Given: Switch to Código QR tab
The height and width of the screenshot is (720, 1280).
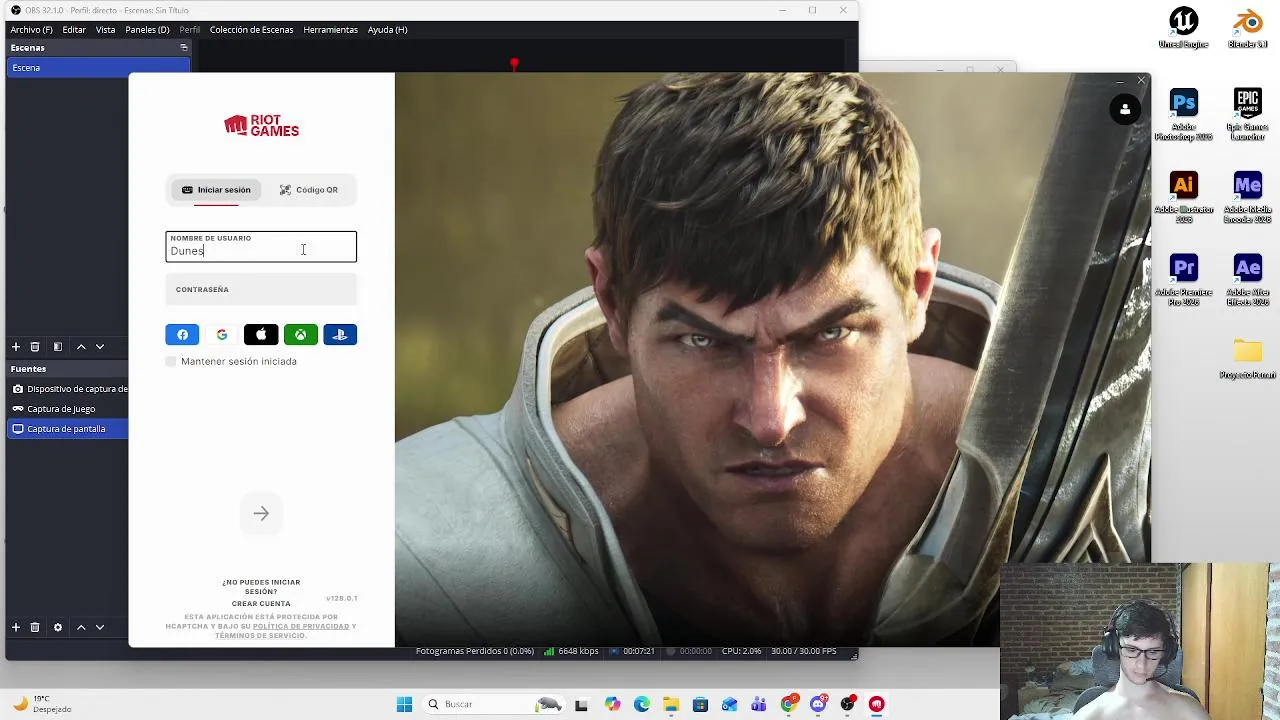Looking at the screenshot, I should coord(308,190).
